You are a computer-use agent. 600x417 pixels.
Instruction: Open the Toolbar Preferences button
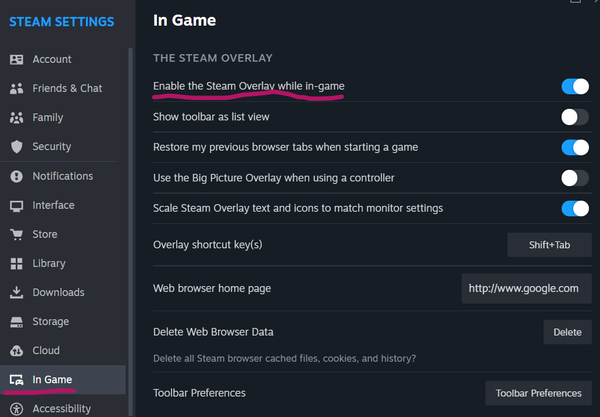(537, 393)
